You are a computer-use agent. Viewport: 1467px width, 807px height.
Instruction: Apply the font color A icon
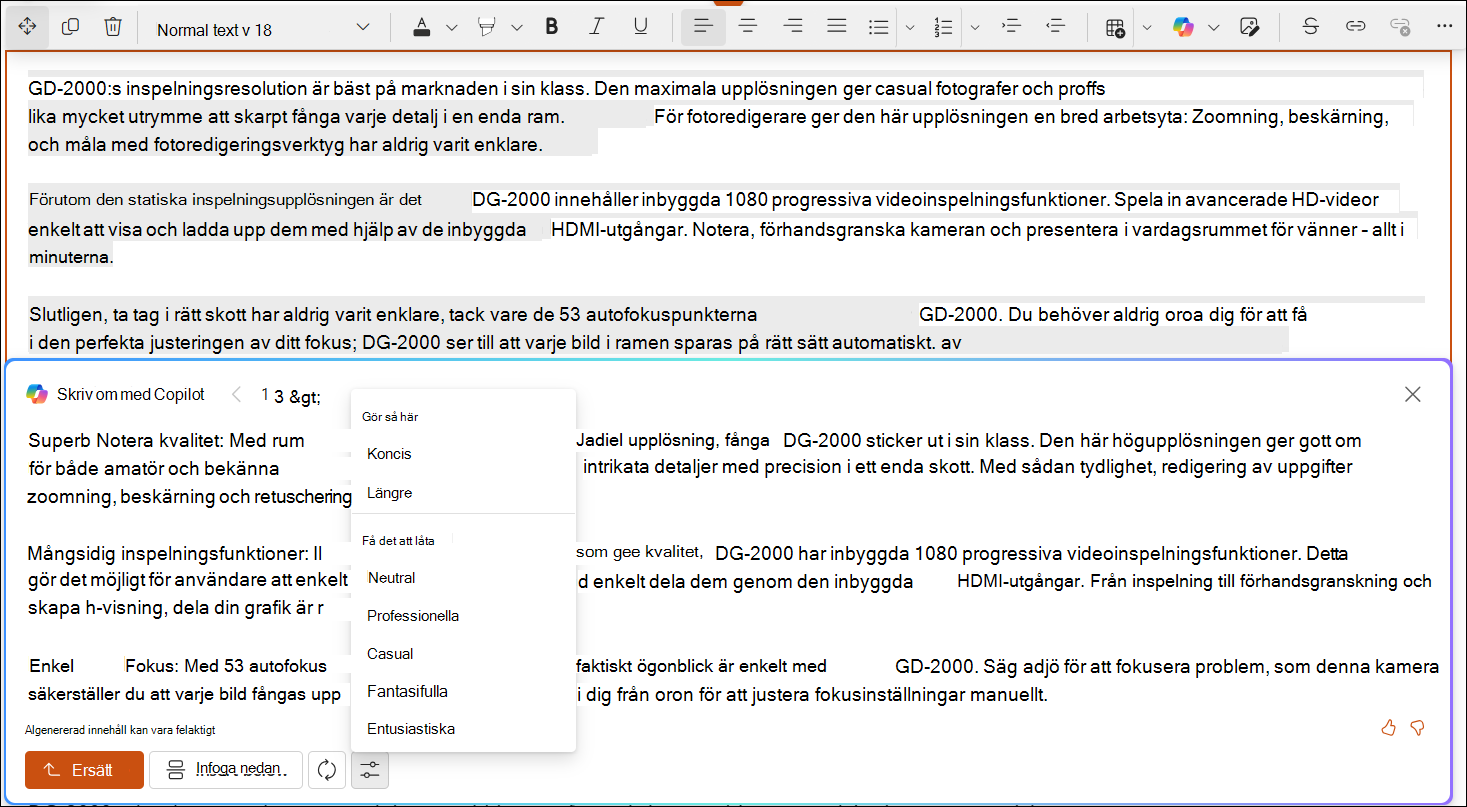pyautogui.click(x=422, y=27)
